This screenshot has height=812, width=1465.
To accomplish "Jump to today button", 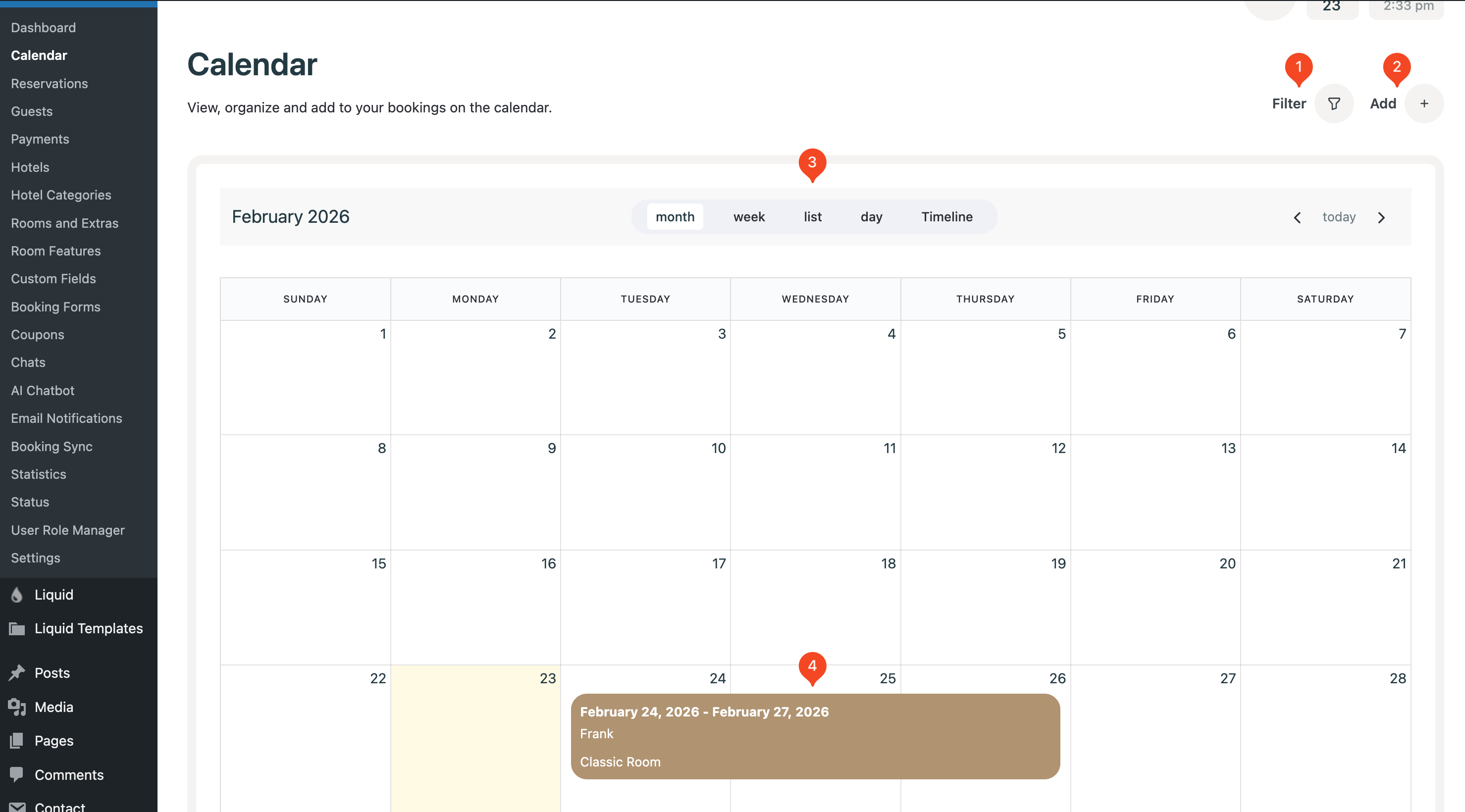I will pyautogui.click(x=1339, y=217).
